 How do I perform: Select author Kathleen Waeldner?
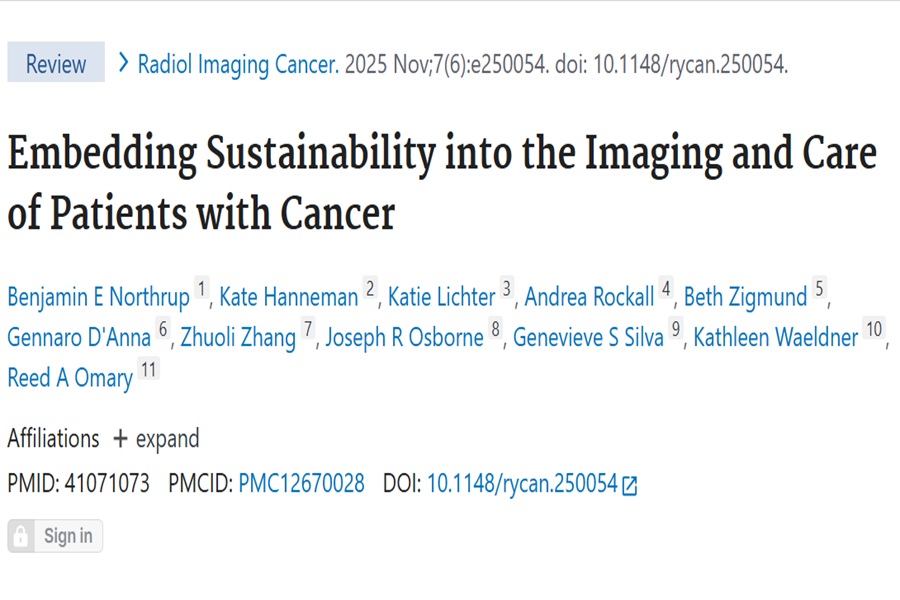[775, 337]
